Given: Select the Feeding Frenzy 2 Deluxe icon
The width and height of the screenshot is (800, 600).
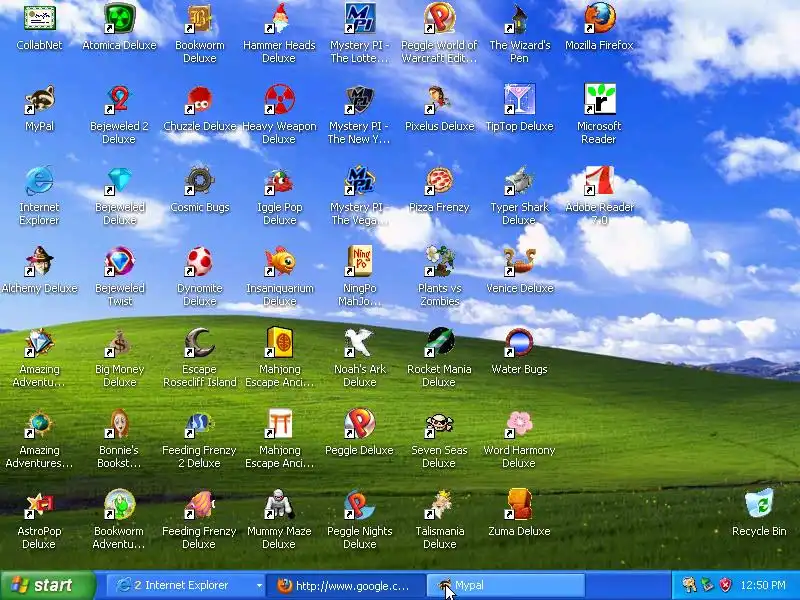Looking at the screenshot, I should point(199,424).
